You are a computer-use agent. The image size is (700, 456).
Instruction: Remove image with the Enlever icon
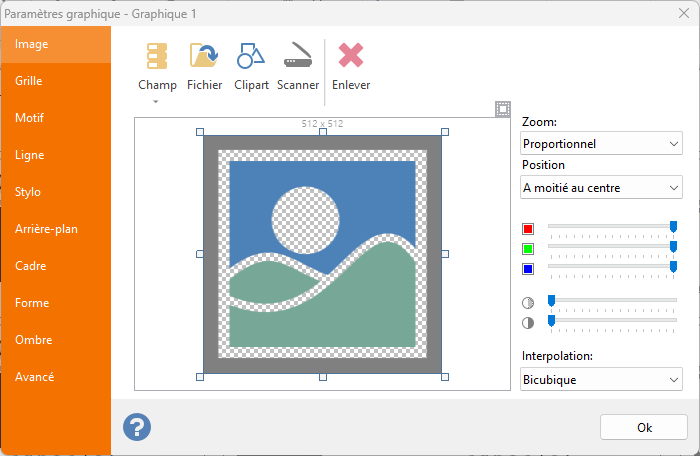click(351, 57)
